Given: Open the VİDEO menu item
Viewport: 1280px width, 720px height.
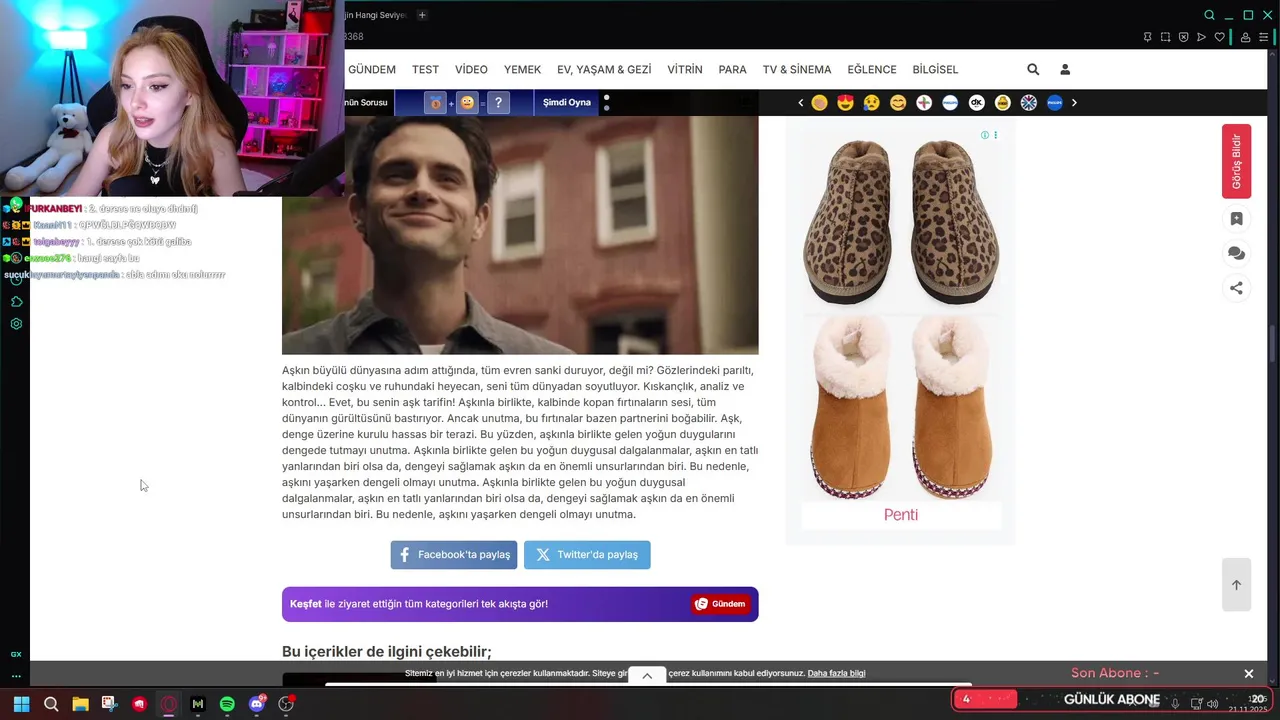Looking at the screenshot, I should pyautogui.click(x=471, y=70).
